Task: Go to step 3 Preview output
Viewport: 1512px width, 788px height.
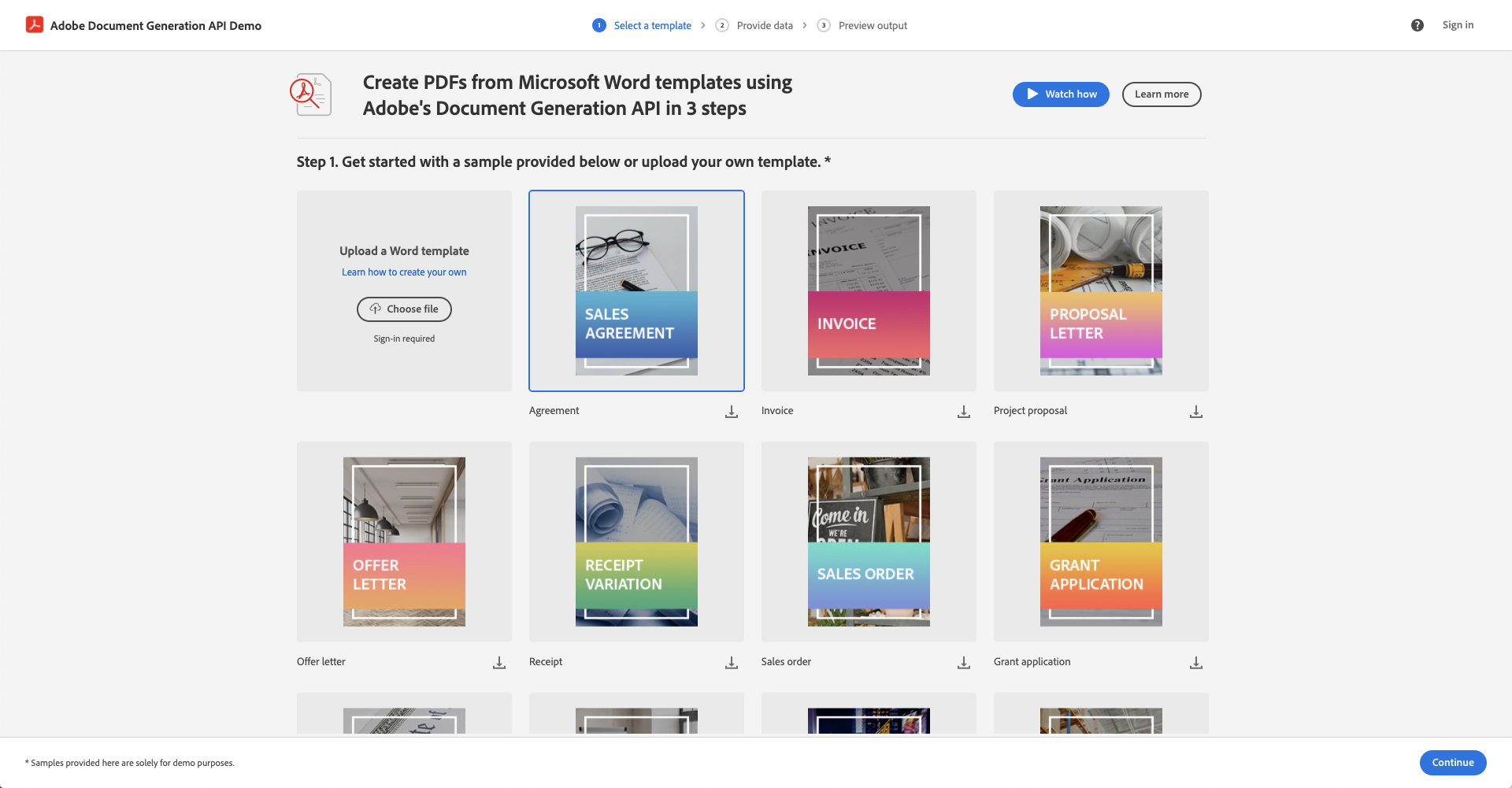Action: (x=862, y=25)
